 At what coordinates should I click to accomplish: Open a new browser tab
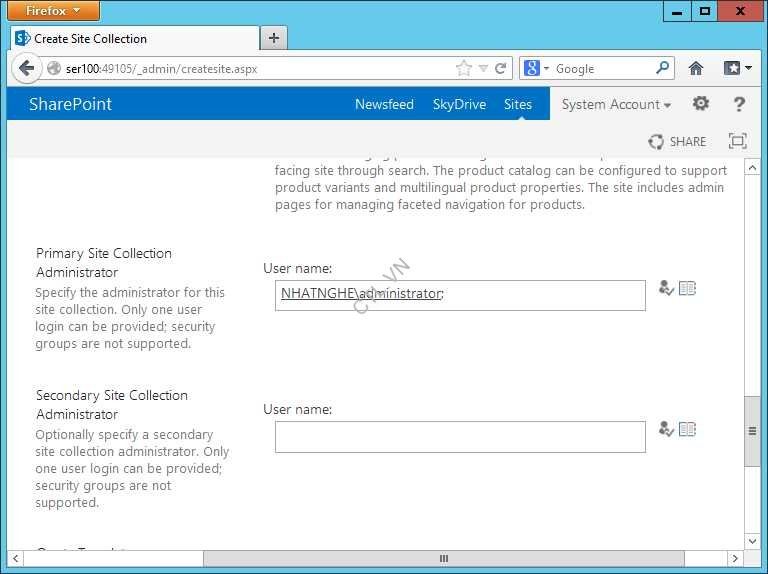point(273,38)
